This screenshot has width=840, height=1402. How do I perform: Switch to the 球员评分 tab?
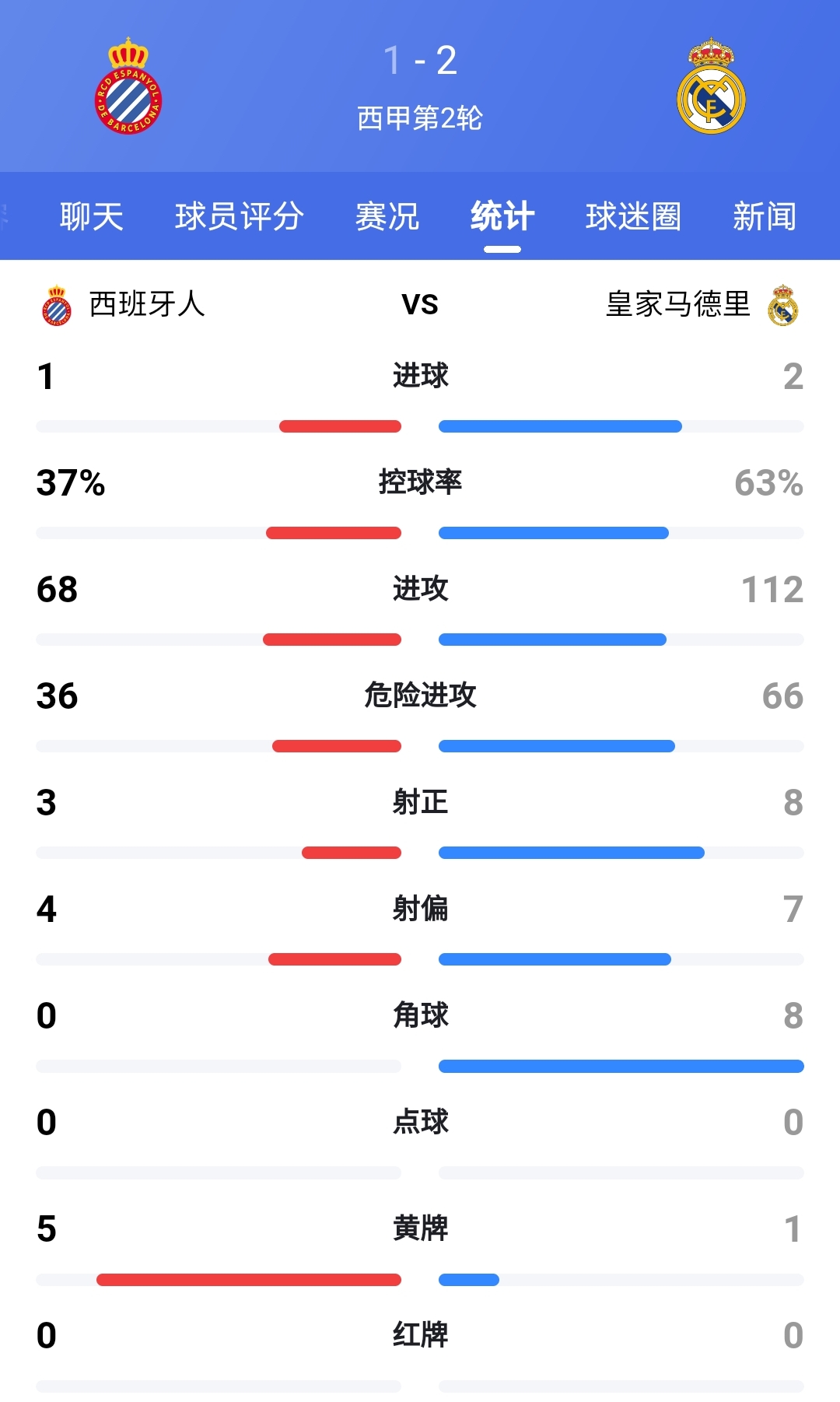(x=239, y=216)
